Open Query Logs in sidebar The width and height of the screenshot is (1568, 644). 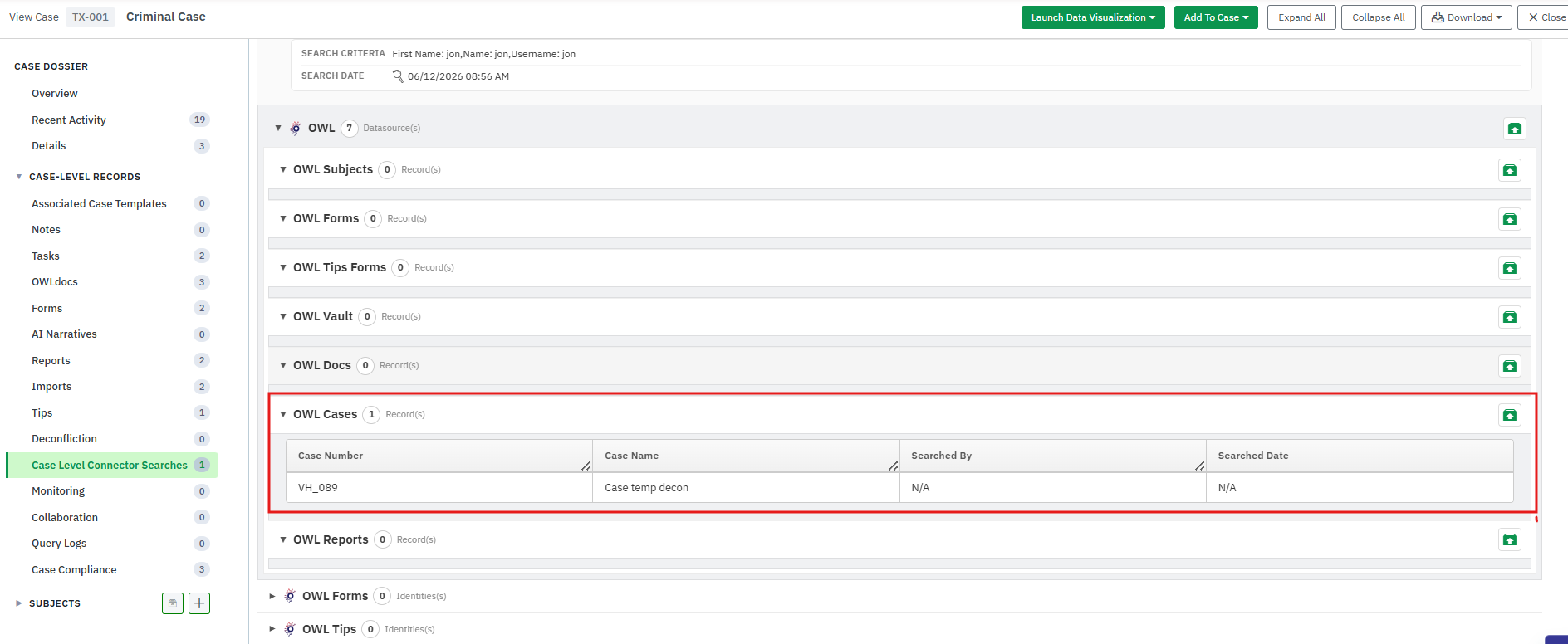click(59, 544)
